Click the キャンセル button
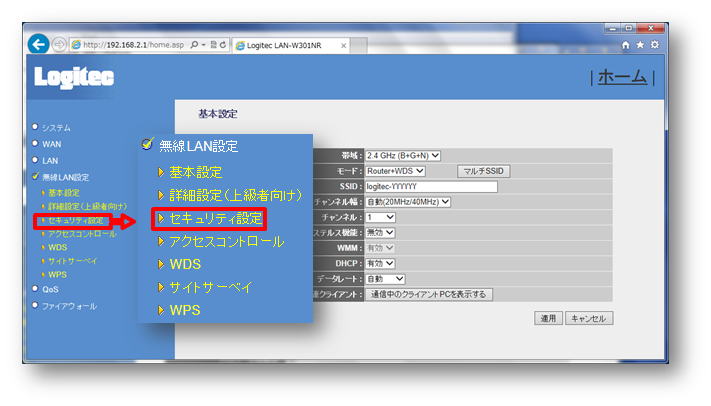 589,318
